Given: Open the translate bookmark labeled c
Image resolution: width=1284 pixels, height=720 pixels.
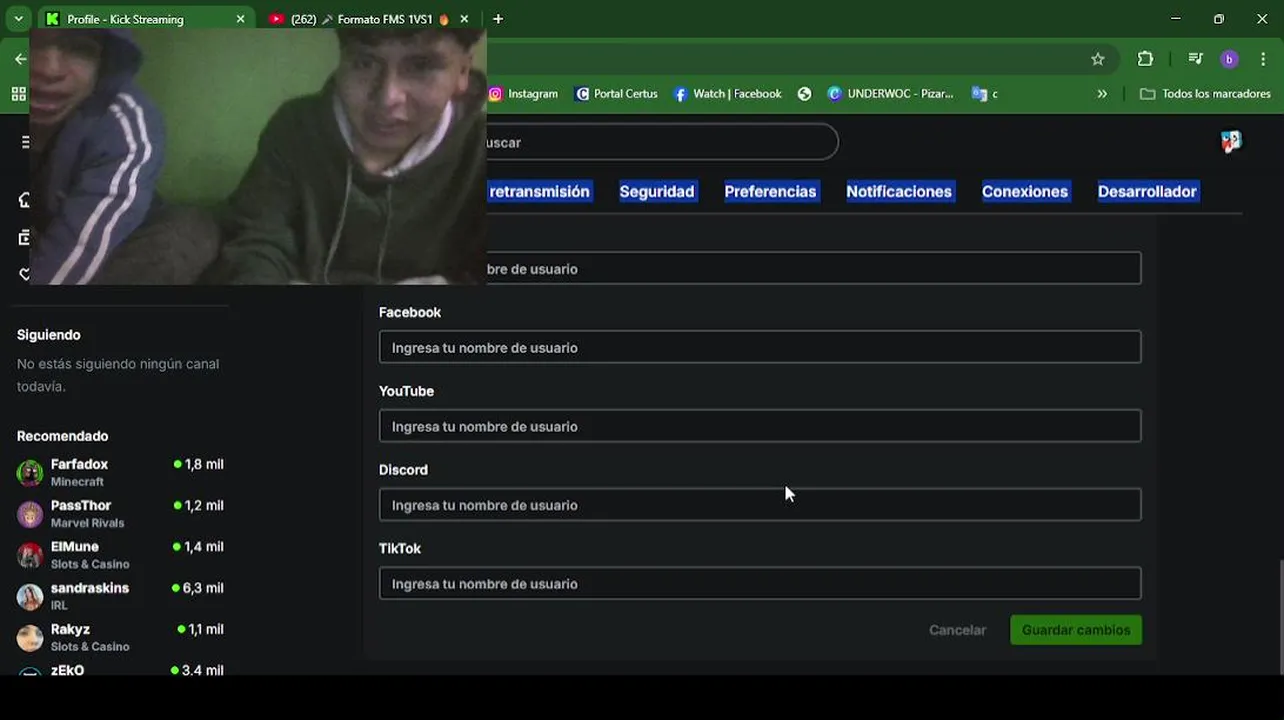Looking at the screenshot, I should (x=985, y=94).
